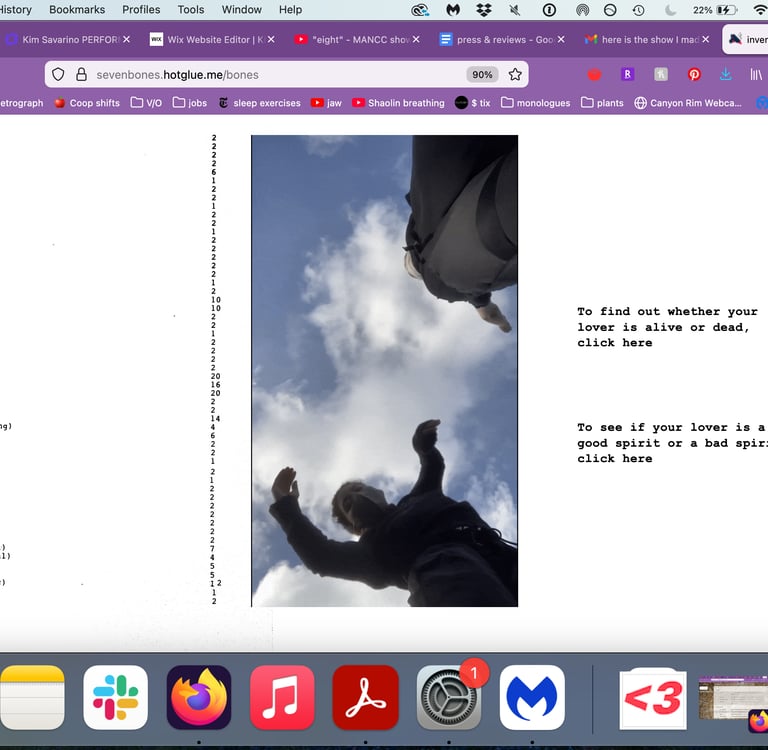Open $ tix bookmark
The width and height of the screenshot is (768, 750).
473,103
